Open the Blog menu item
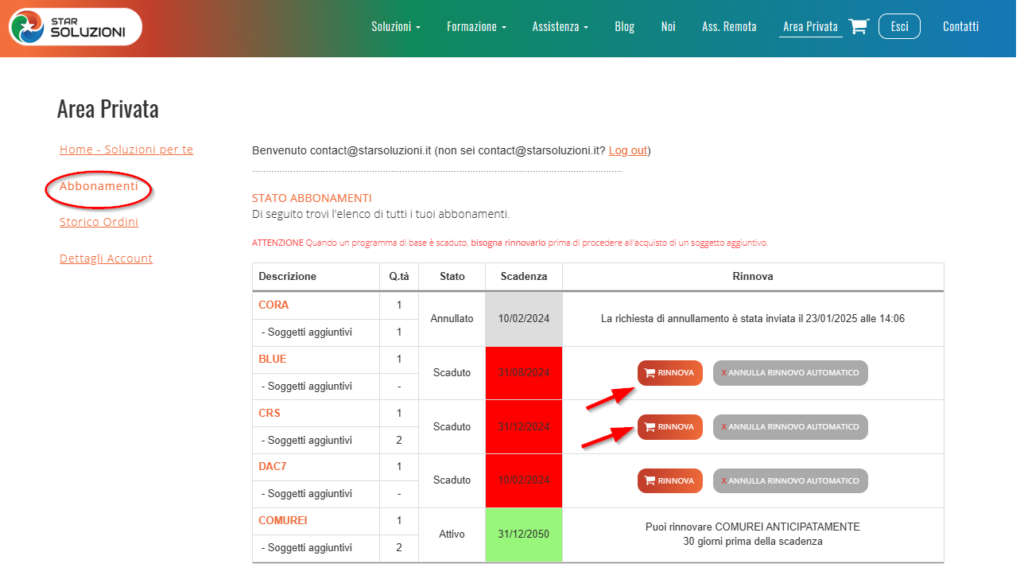1024x587 pixels. 624,27
